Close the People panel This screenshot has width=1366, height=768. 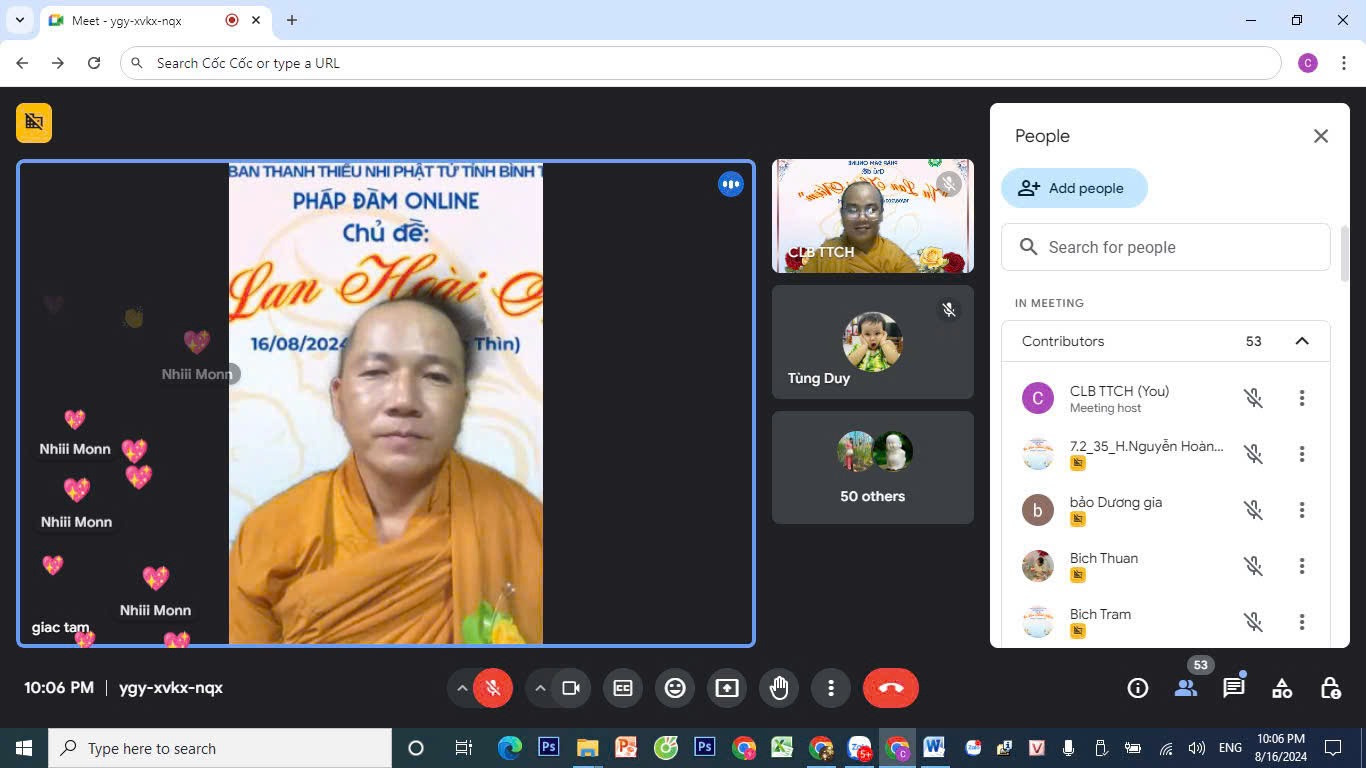point(1320,136)
